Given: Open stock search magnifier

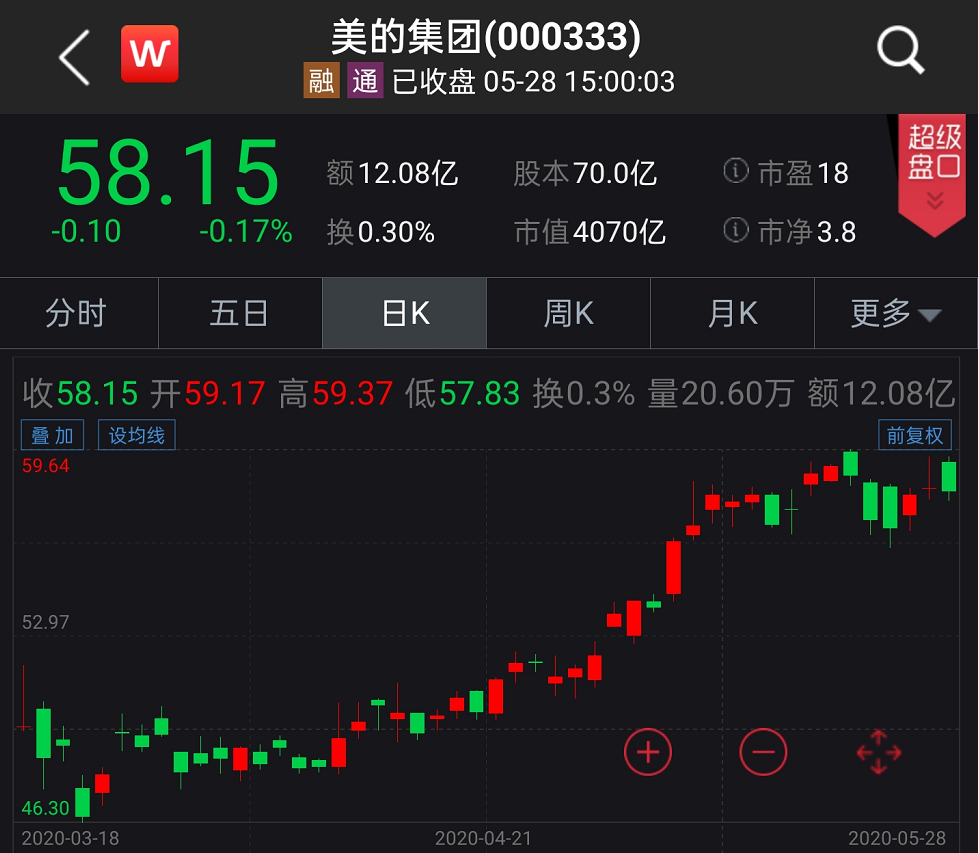Looking at the screenshot, I should 900,50.
